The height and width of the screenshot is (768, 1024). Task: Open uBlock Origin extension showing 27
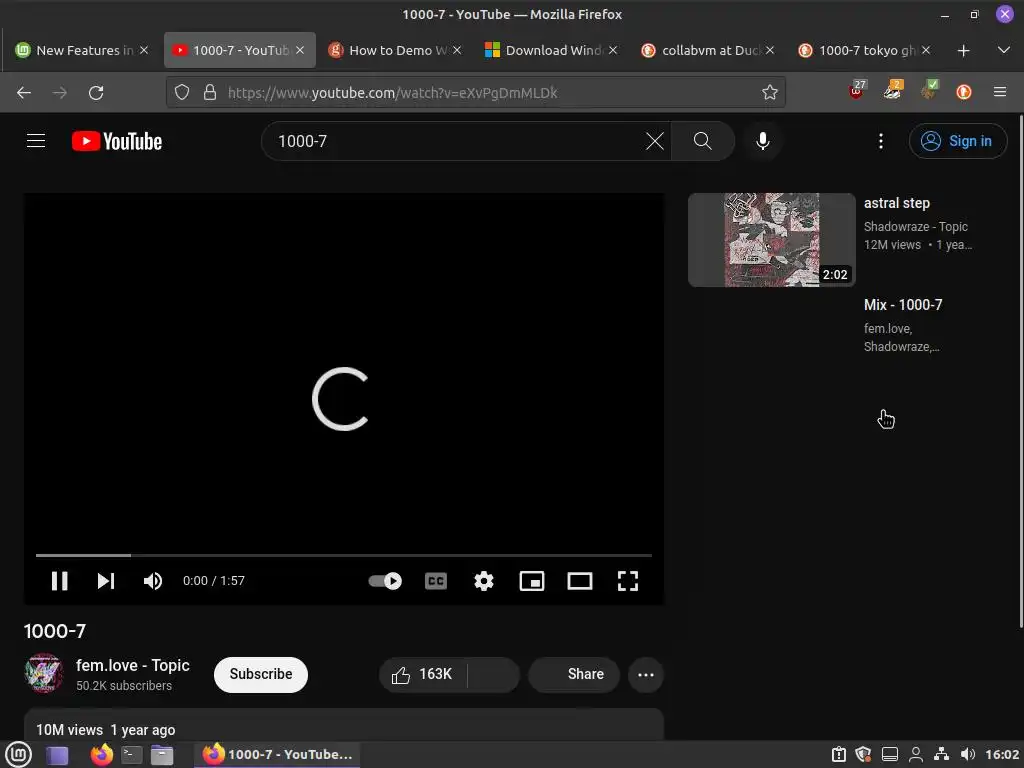857,91
